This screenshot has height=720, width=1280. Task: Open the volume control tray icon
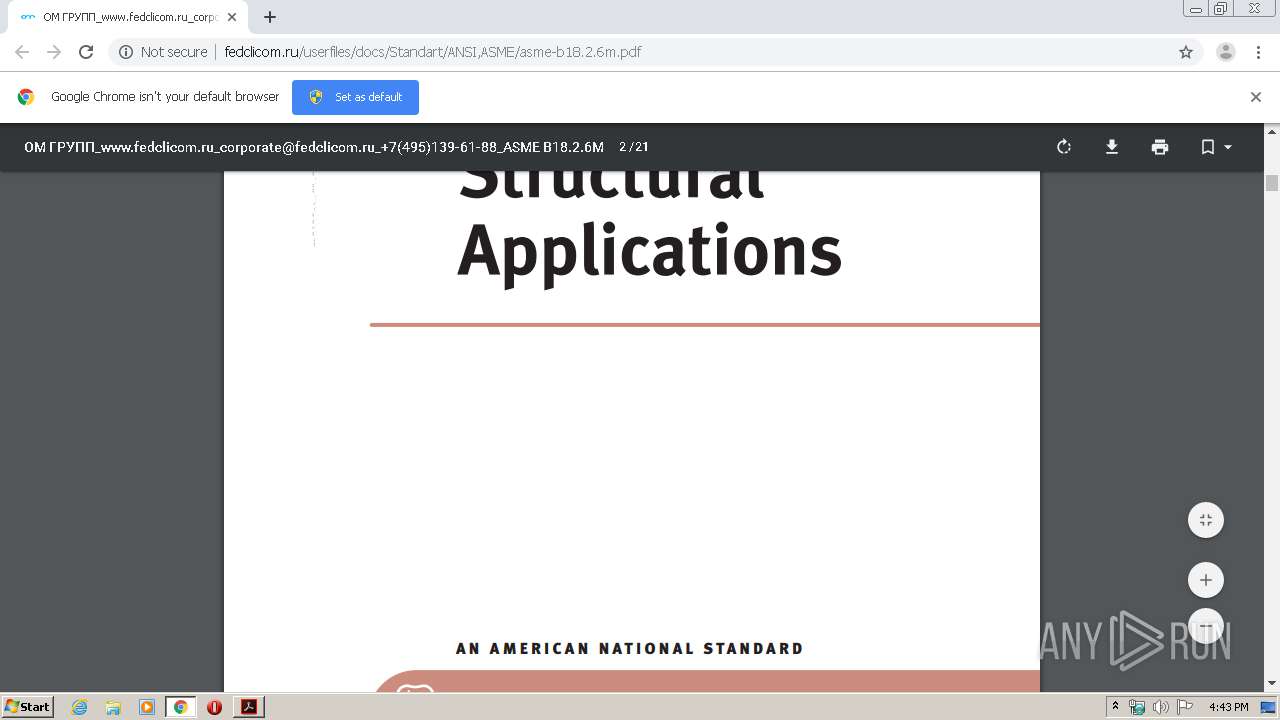[1161, 707]
